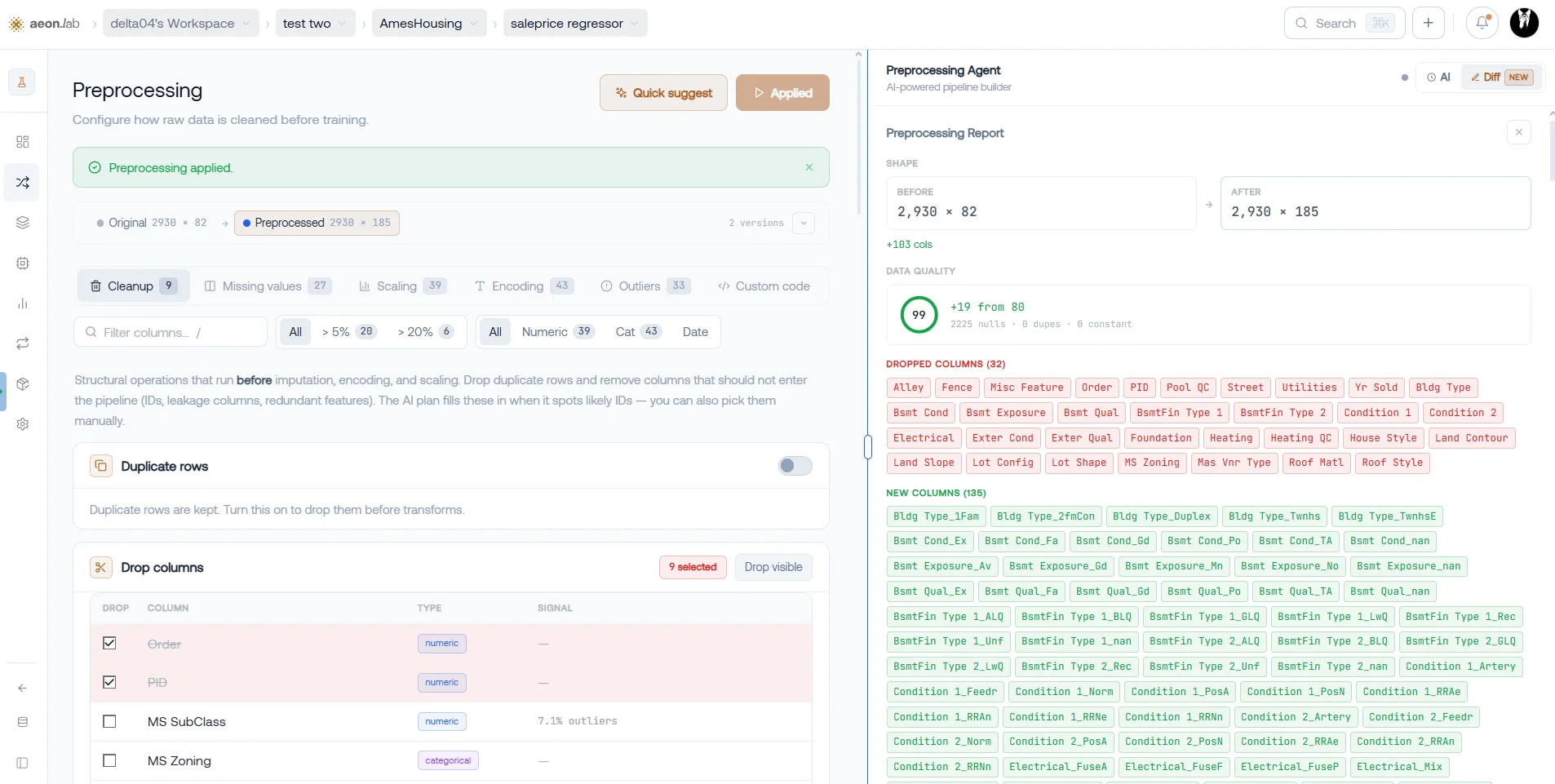This screenshot has width=1555, height=784.
Task: Open the user avatar menu
Action: pyautogui.click(x=1524, y=23)
